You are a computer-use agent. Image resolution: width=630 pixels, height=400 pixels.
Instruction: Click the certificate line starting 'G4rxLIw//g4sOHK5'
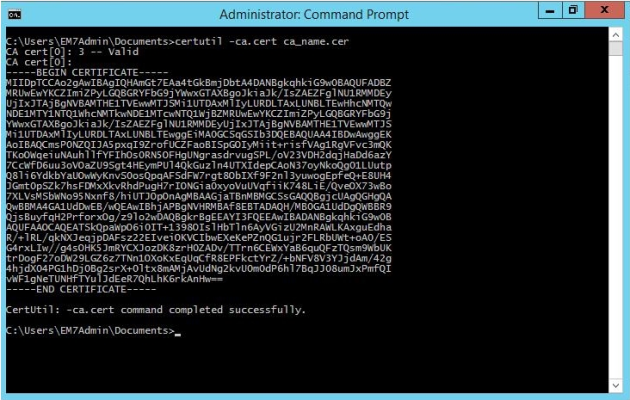coord(198,248)
